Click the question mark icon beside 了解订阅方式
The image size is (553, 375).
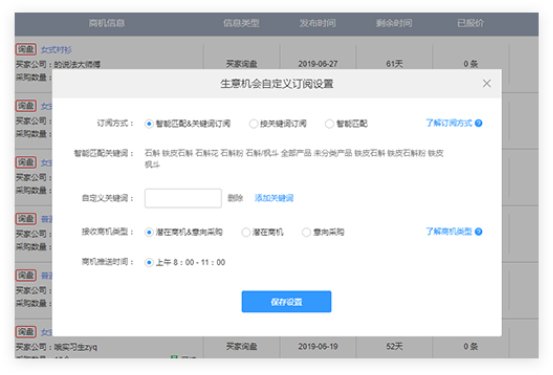click(478, 123)
